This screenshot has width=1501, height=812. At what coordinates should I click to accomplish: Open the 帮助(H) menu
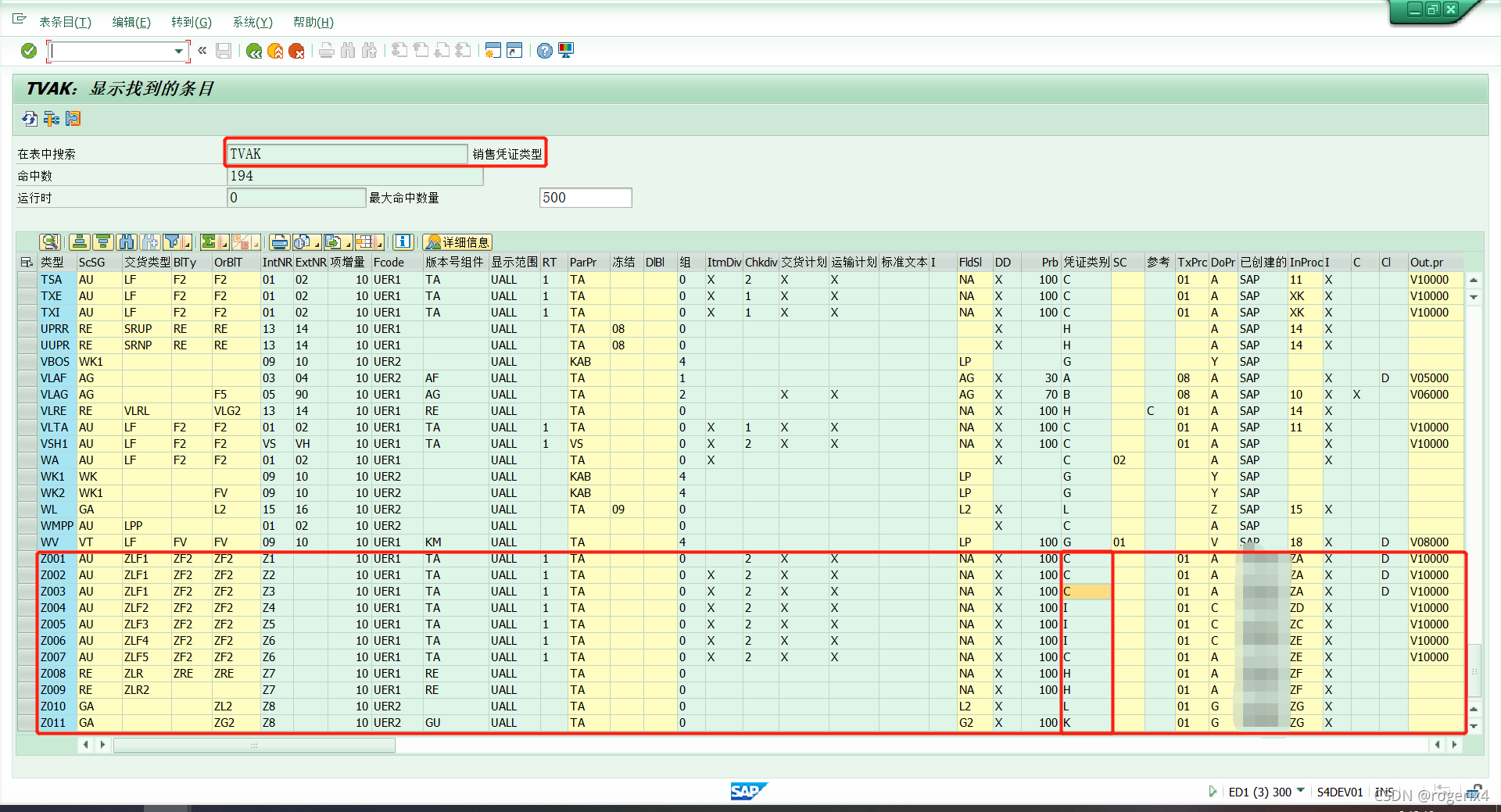pyautogui.click(x=313, y=22)
